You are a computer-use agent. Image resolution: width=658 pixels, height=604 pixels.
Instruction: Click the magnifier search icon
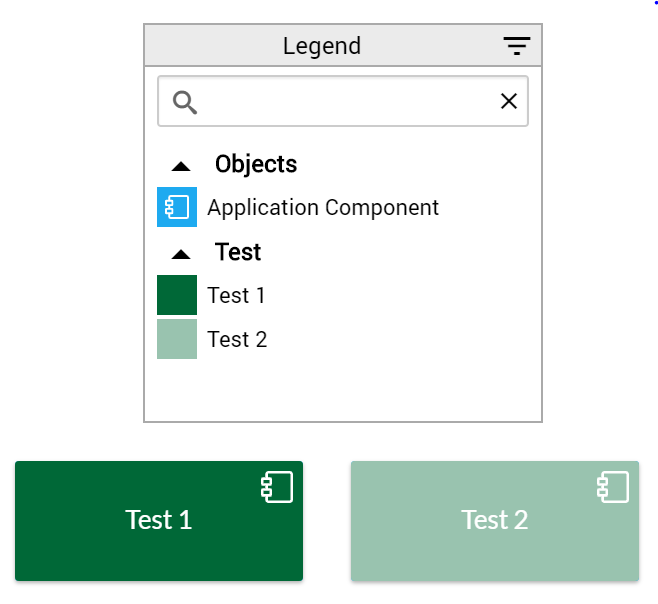click(185, 102)
